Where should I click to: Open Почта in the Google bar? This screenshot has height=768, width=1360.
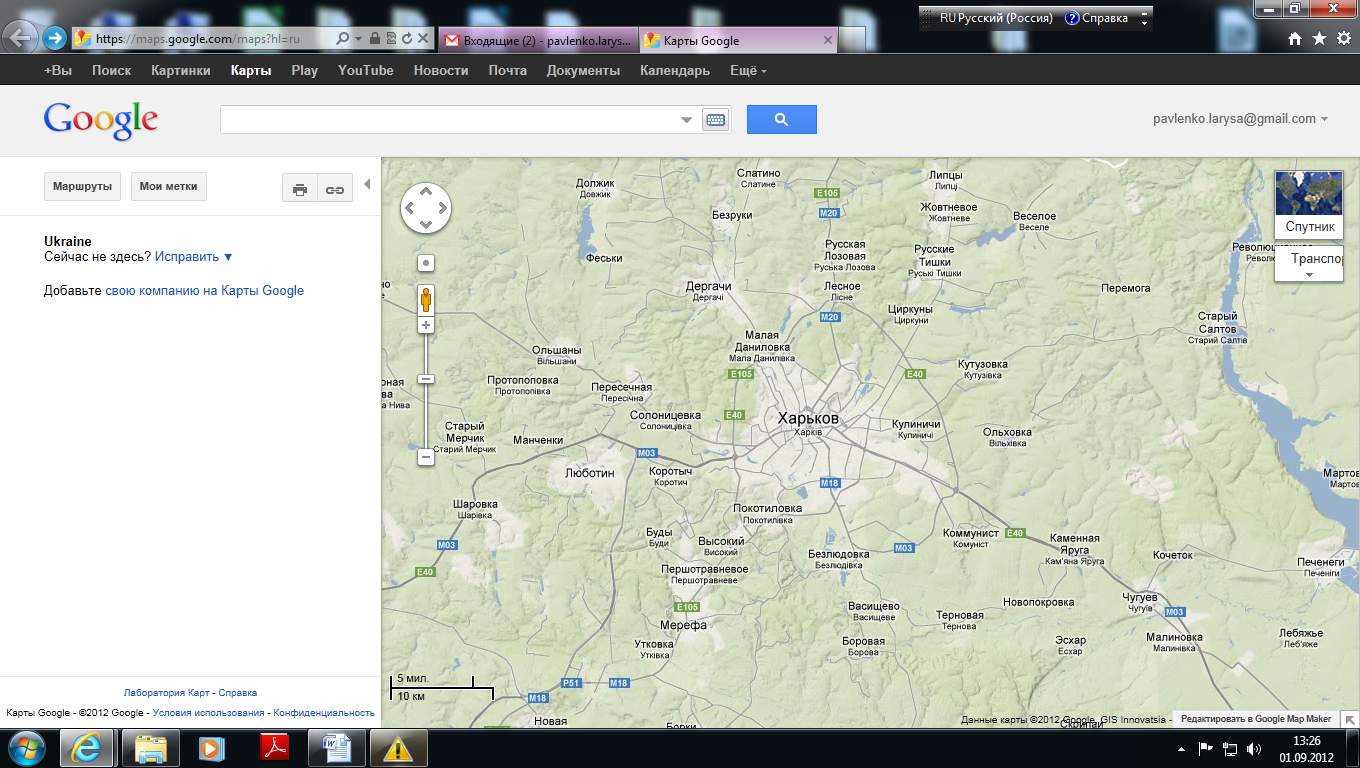507,71
